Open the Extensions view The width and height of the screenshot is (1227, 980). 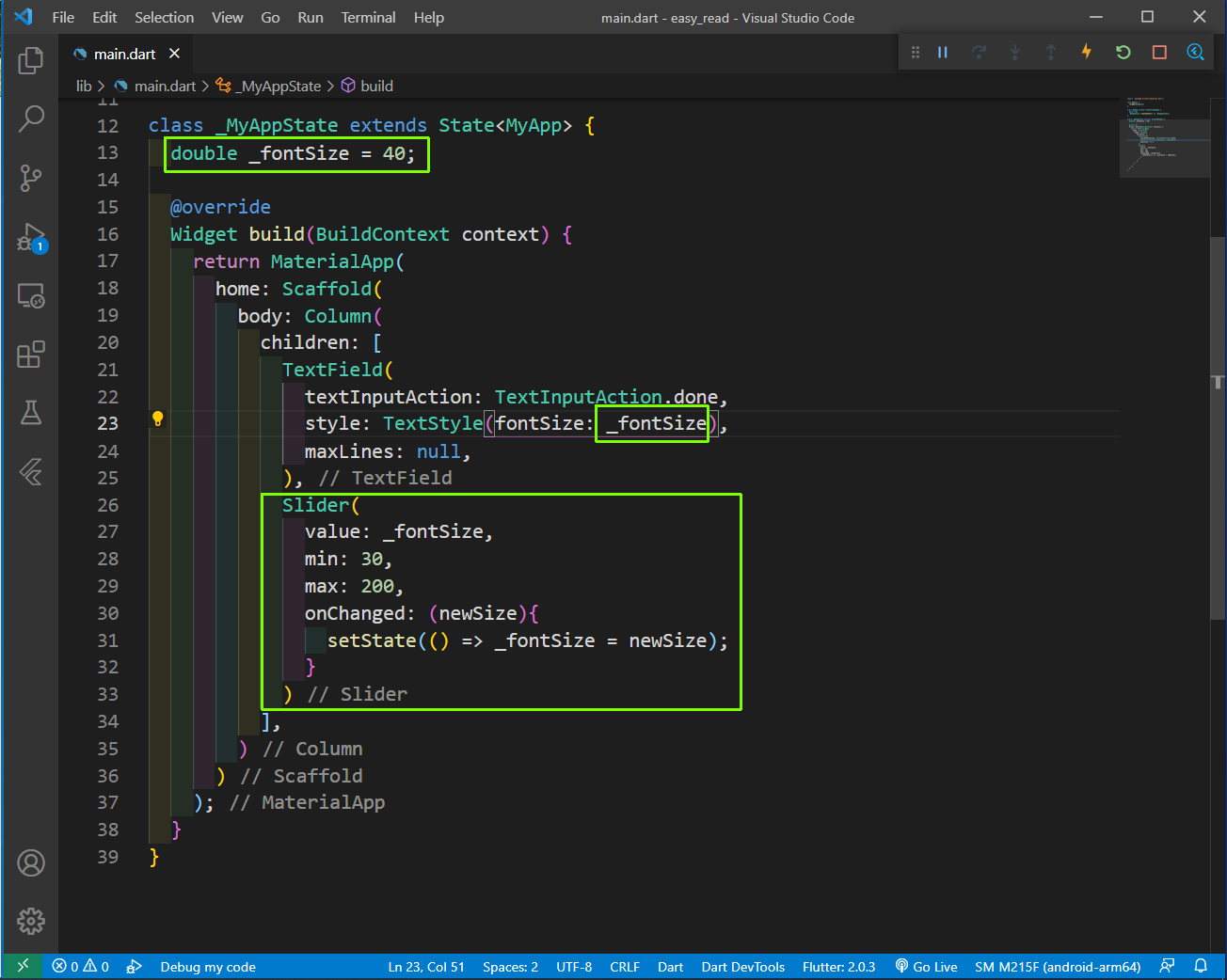coord(31,355)
